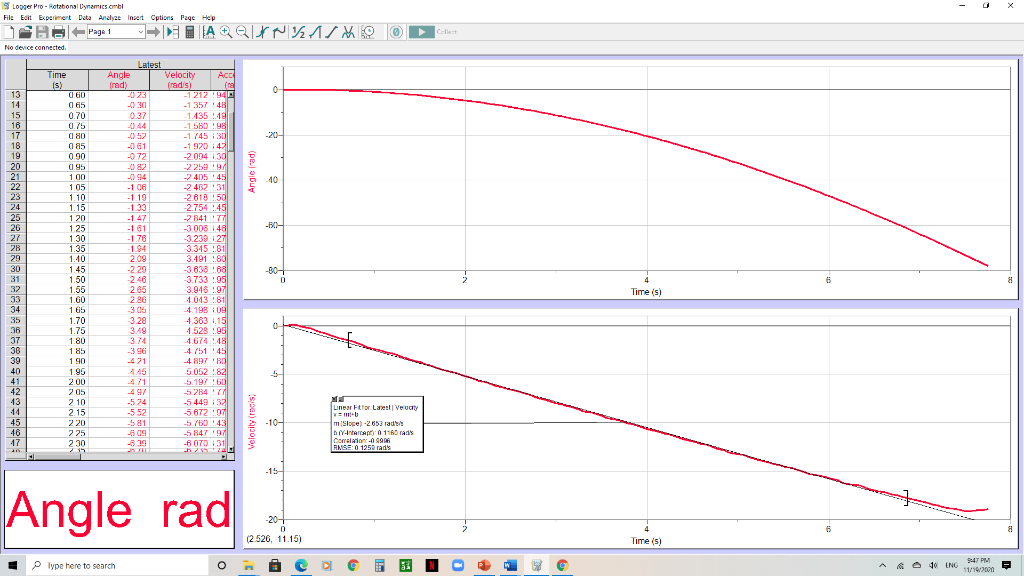Image resolution: width=1024 pixels, height=576 pixels.
Task: Zoom in on the graph
Action: pos(226,32)
